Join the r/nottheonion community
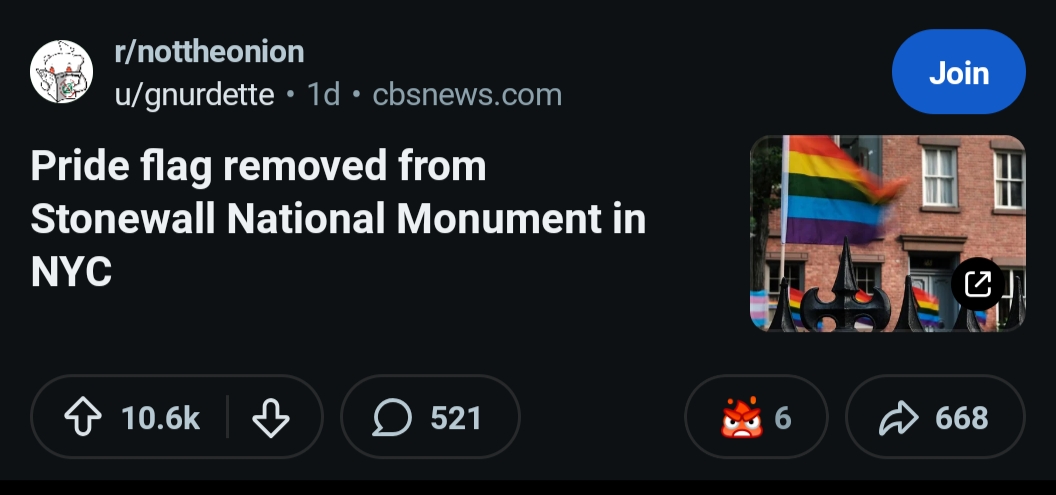This screenshot has width=1056, height=495. tap(958, 72)
